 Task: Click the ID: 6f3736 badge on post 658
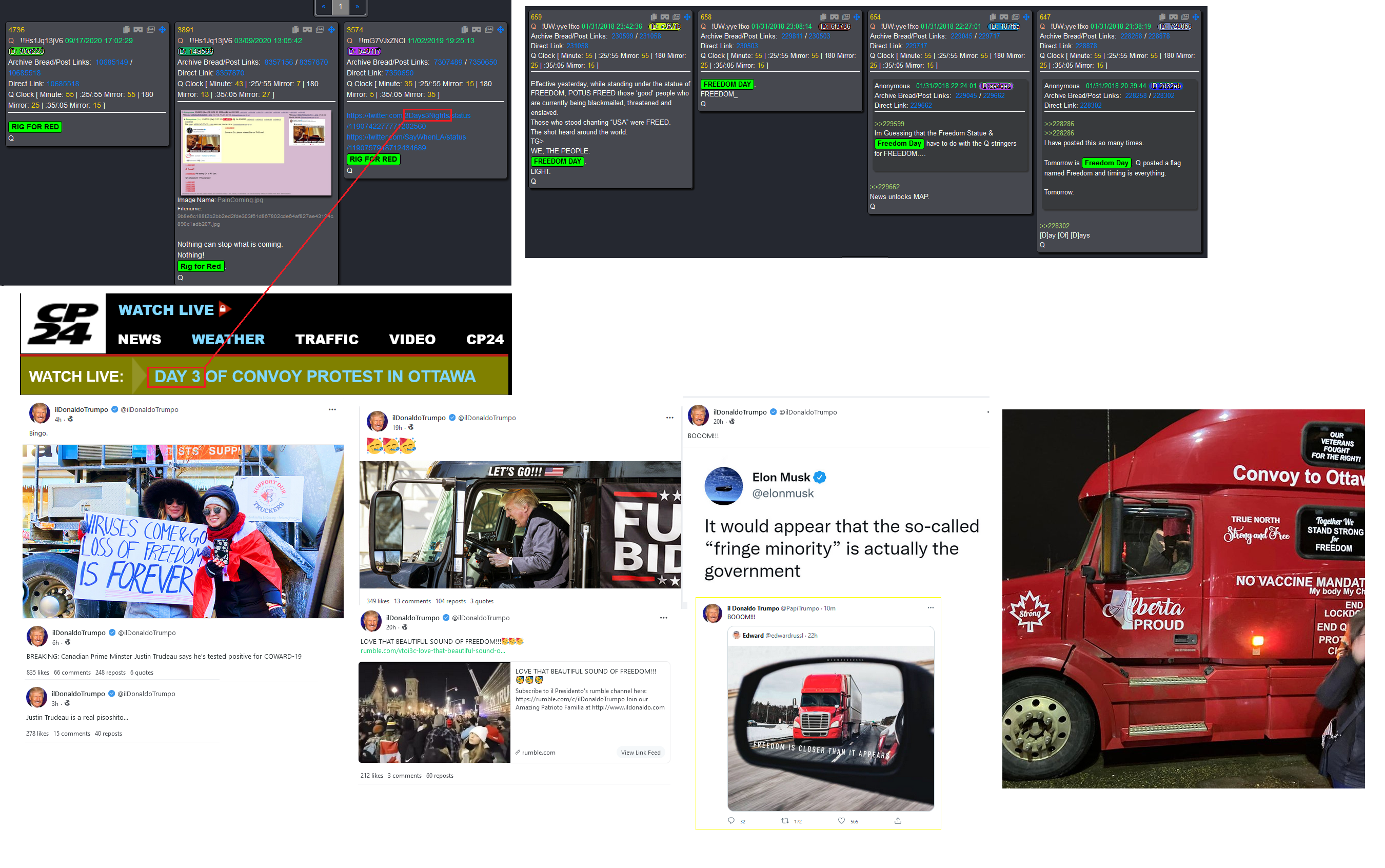(835, 27)
